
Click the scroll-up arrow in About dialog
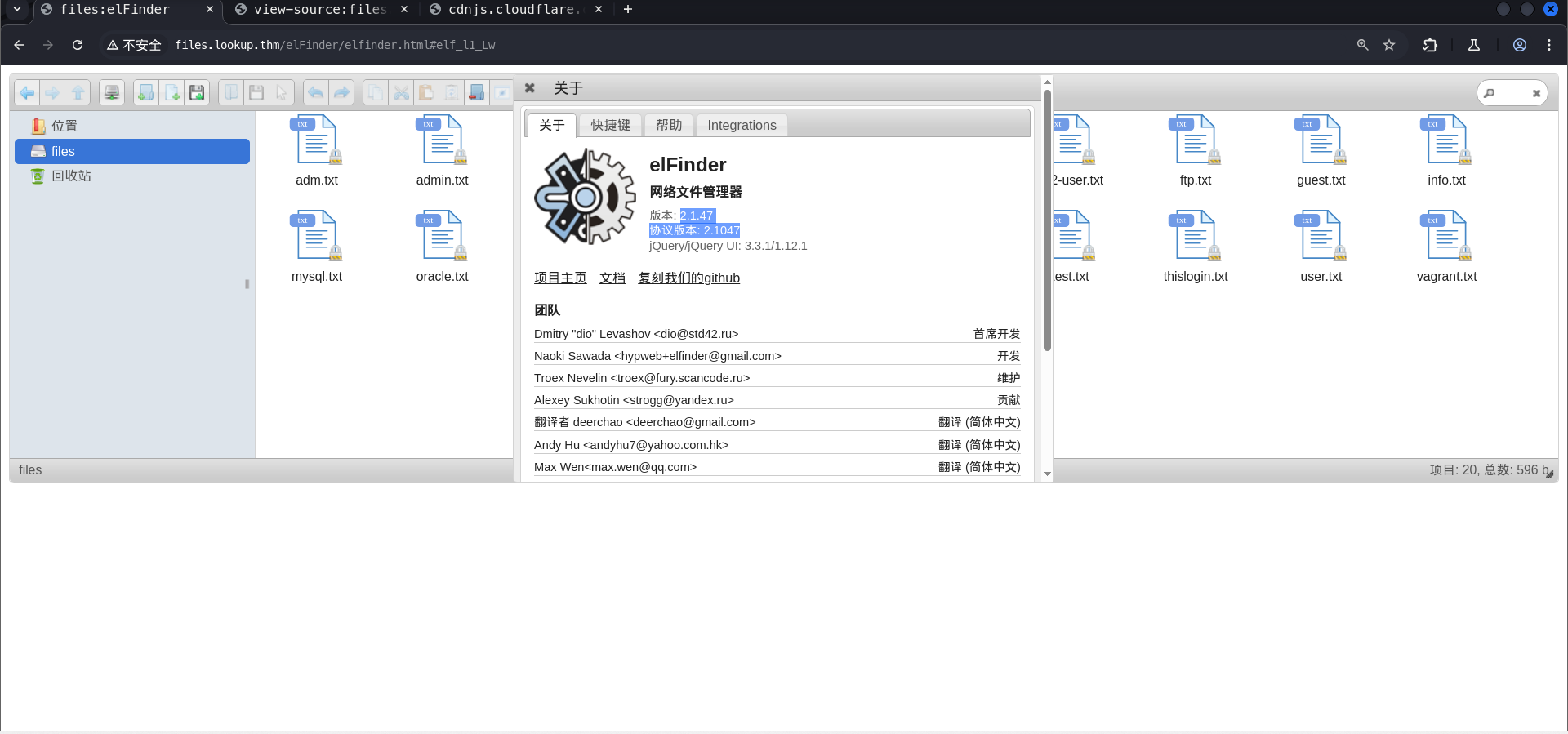pyautogui.click(x=1047, y=82)
